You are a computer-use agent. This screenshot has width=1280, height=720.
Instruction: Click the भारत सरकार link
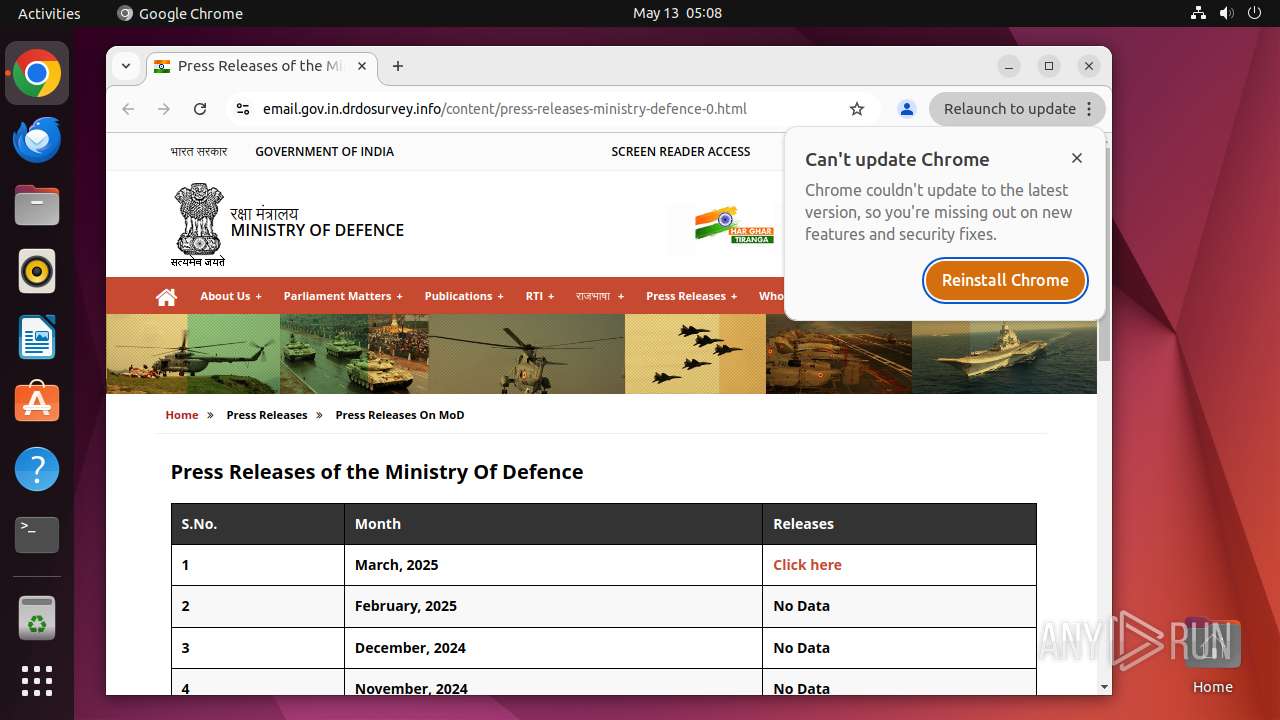[x=199, y=152]
